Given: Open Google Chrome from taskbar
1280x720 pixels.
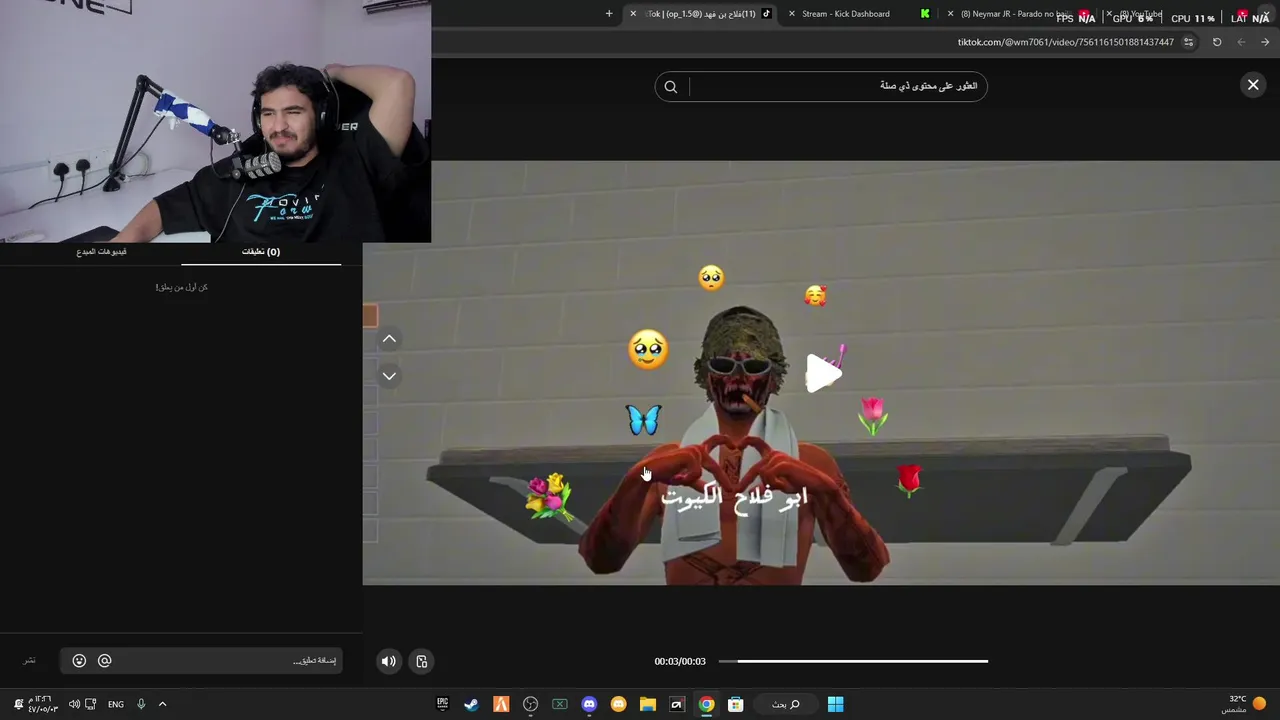Looking at the screenshot, I should pos(707,704).
